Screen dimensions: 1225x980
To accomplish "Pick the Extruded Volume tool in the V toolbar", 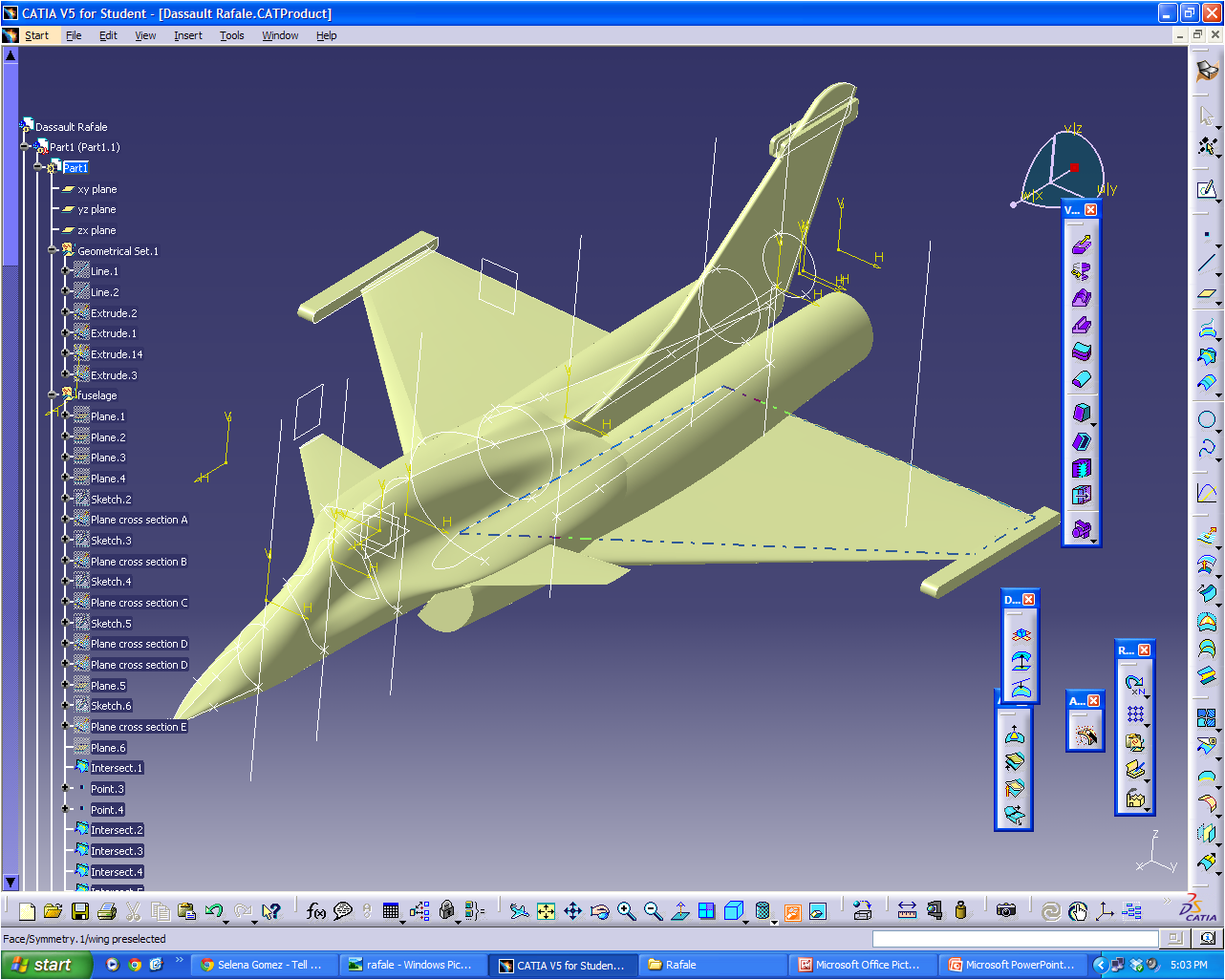I will click(1083, 244).
